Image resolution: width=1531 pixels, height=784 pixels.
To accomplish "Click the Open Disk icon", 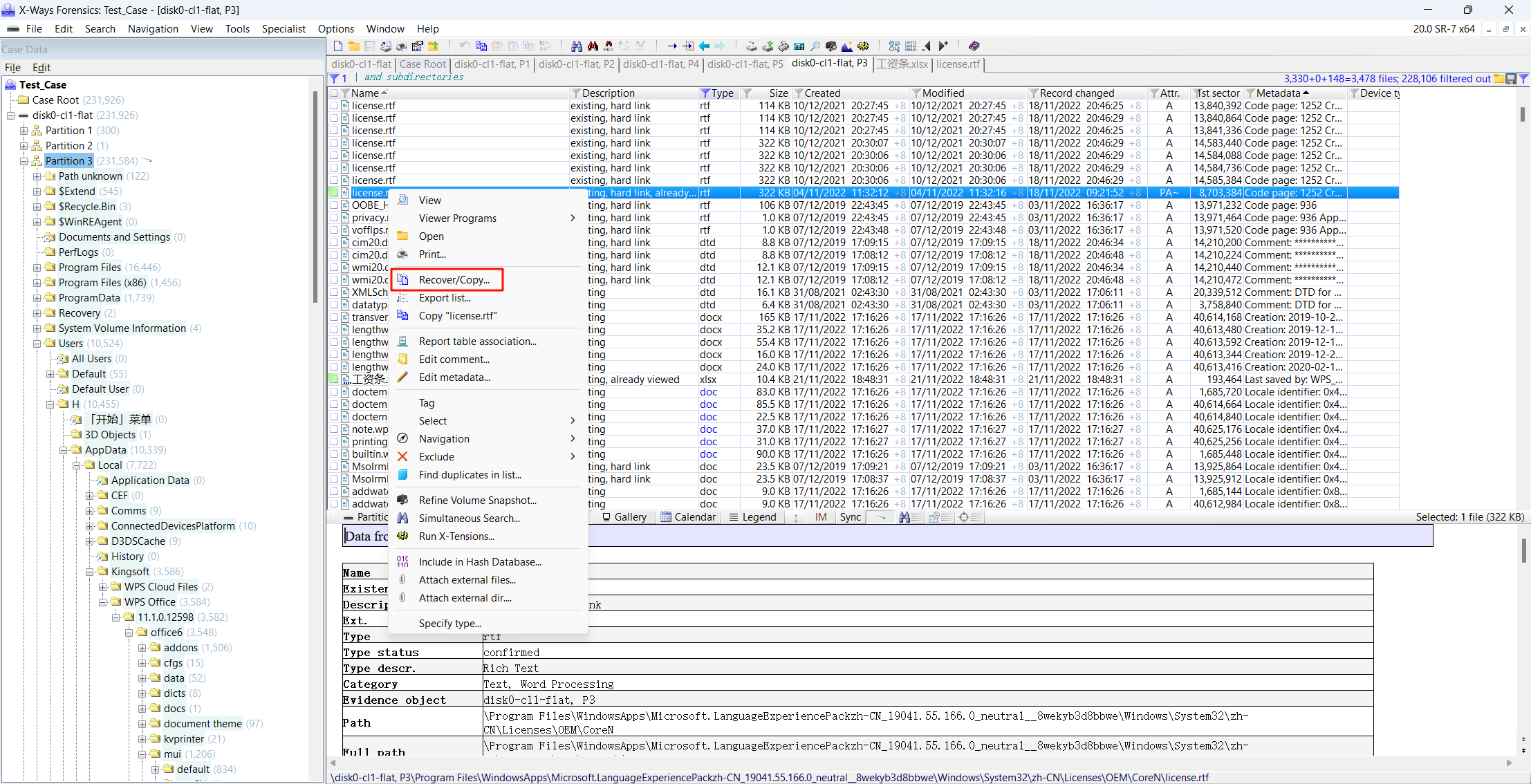I will coord(752,46).
